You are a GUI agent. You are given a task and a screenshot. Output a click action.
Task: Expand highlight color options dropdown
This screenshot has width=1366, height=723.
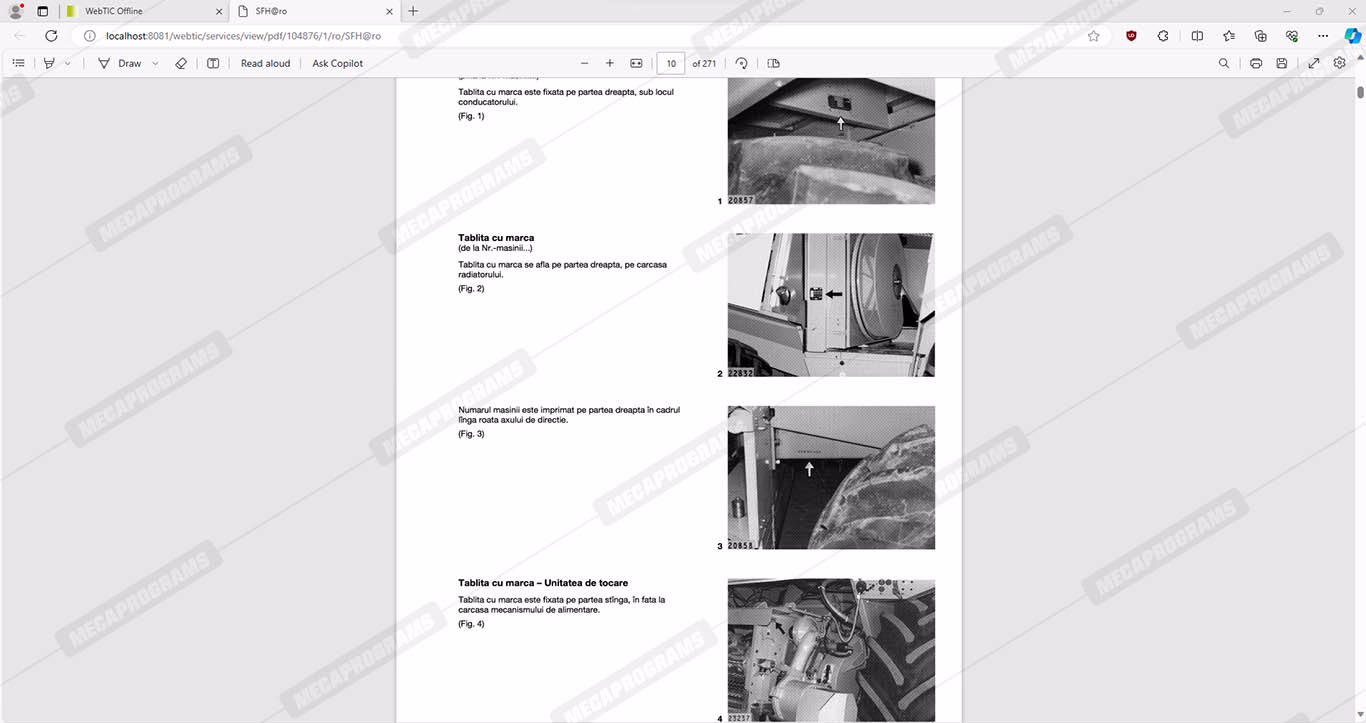point(68,63)
